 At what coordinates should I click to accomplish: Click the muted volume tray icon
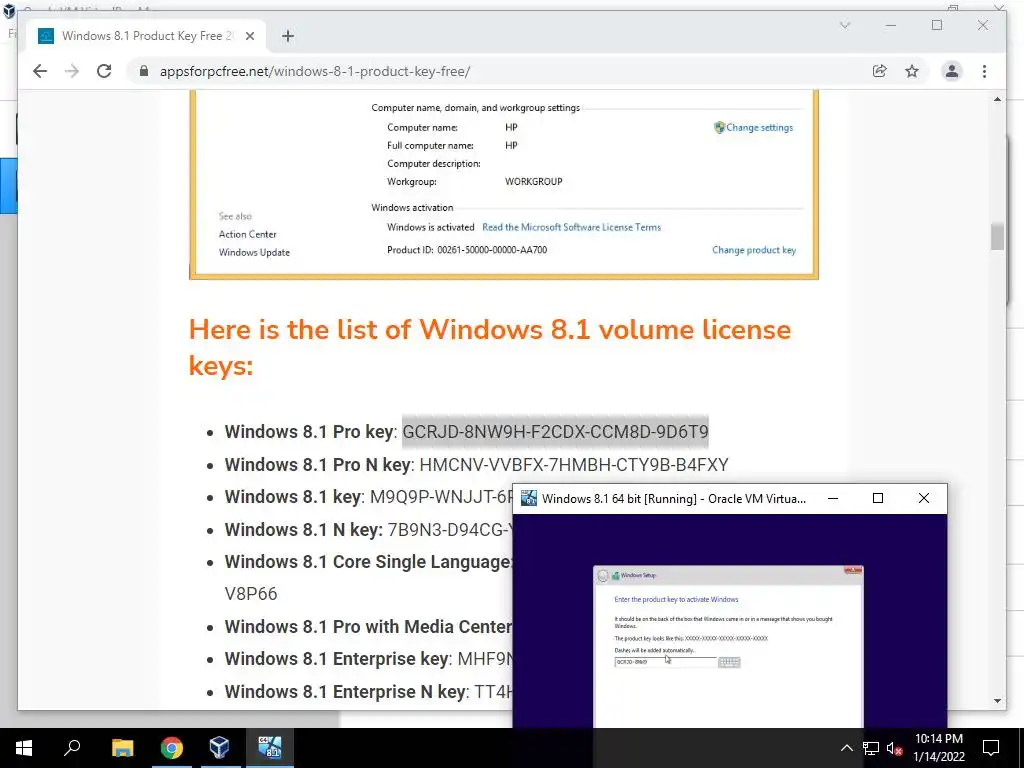click(894, 748)
